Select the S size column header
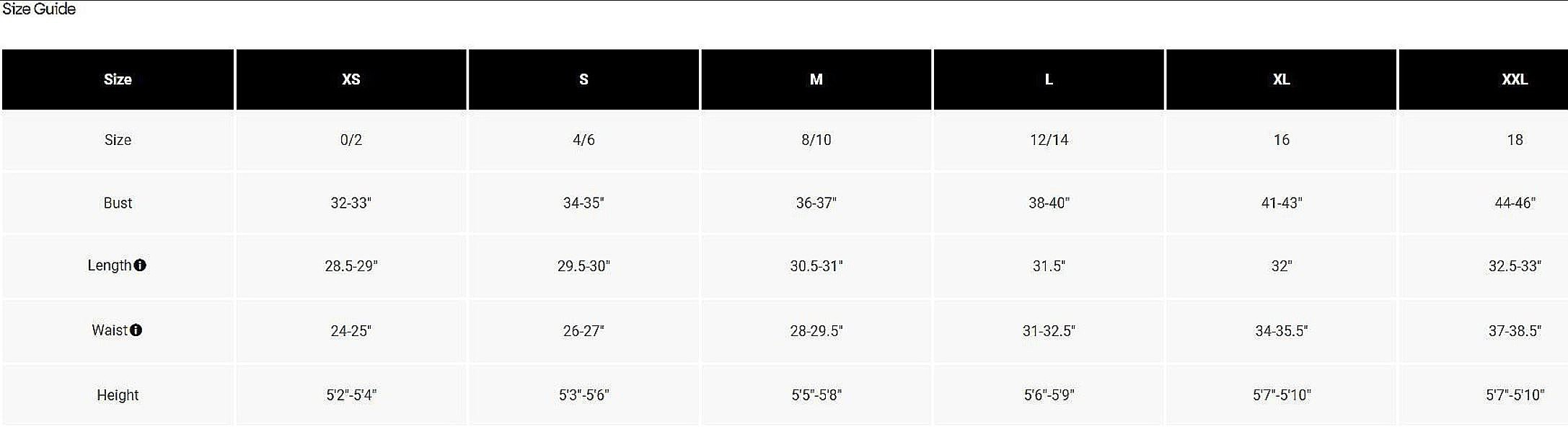1568x427 pixels. click(x=583, y=79)
